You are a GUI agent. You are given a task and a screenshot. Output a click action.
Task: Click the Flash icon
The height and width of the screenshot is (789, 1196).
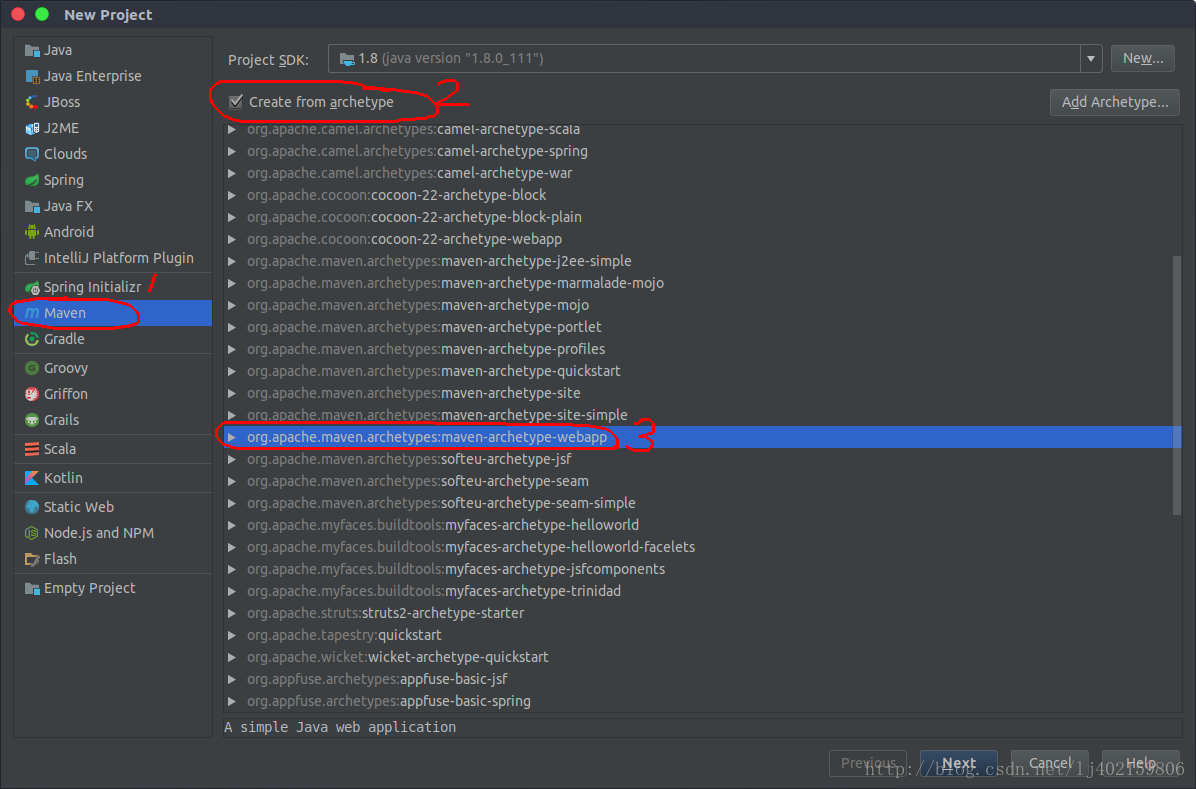pos(32,559)
